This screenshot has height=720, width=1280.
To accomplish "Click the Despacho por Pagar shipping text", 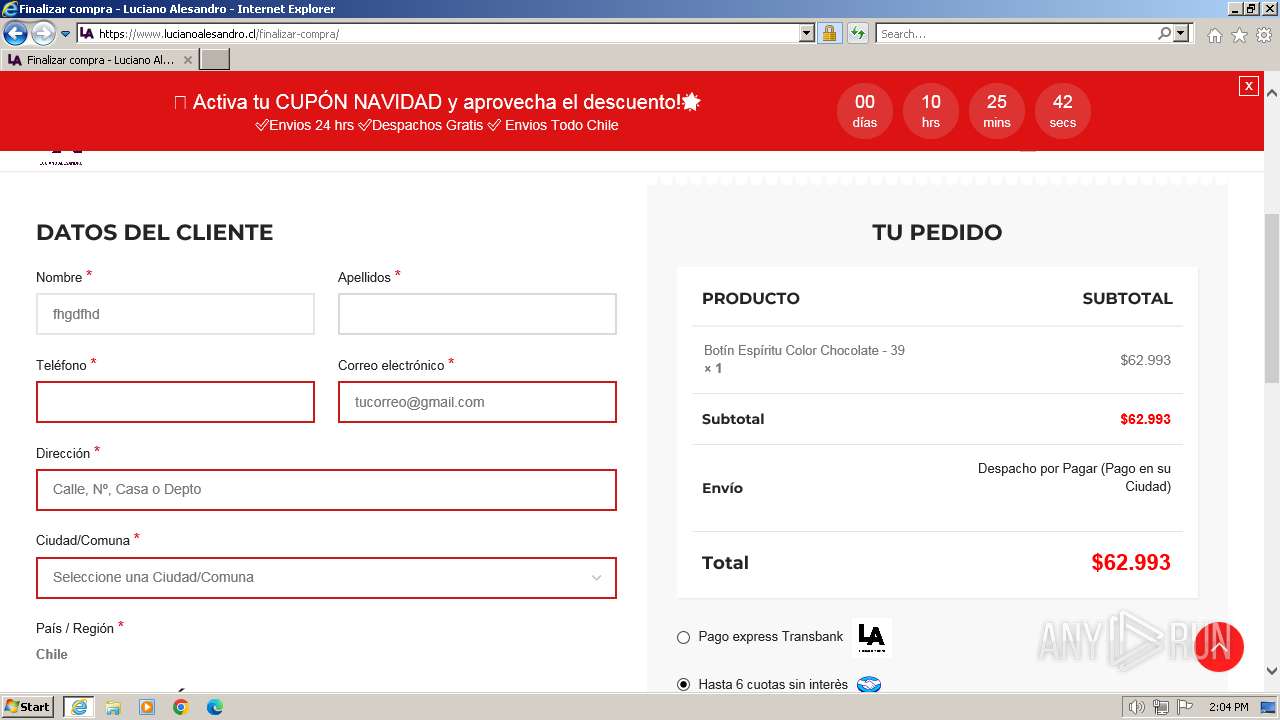I will point(1074,477).
